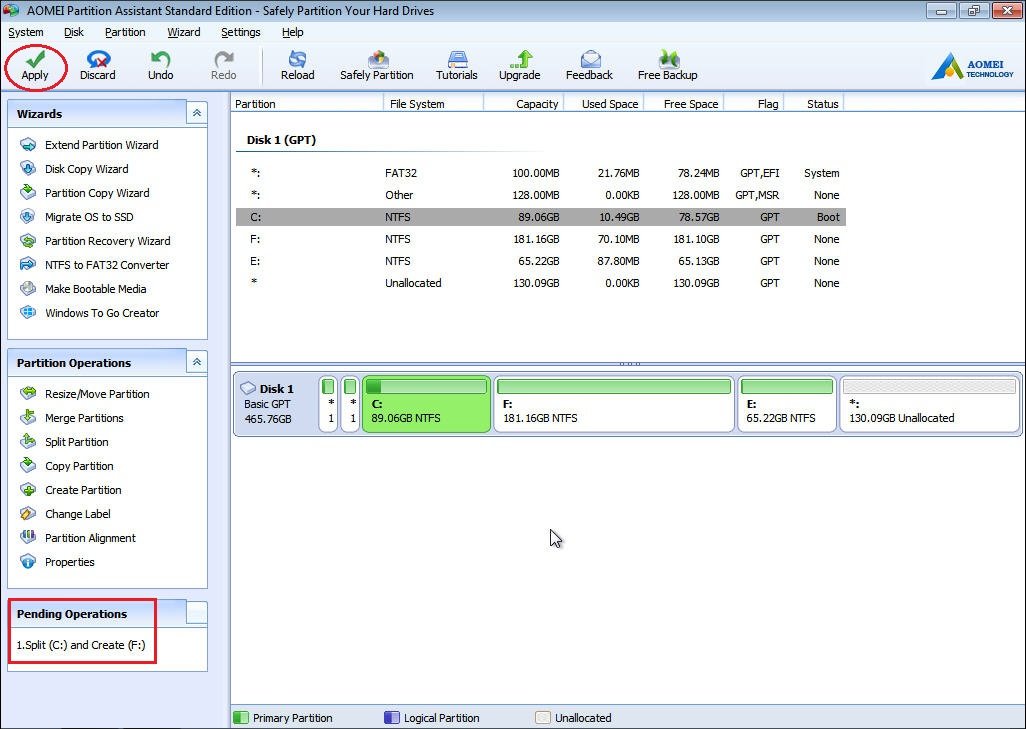Open the Partition menu
Screen dimensions: 1026x729
coord(125,32)
